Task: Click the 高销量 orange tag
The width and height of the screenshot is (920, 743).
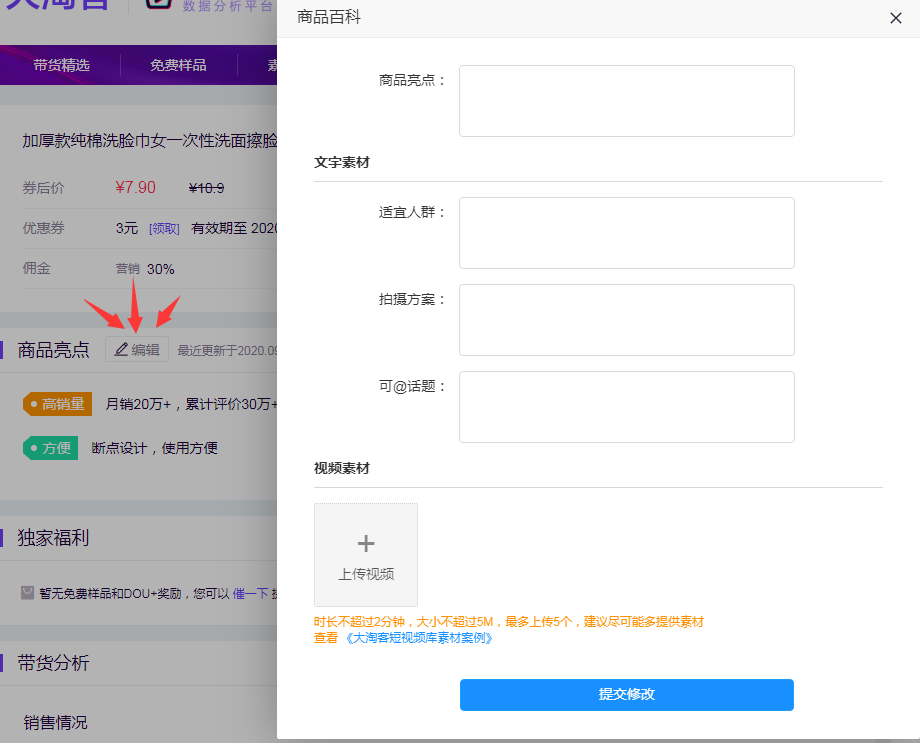Action: point(58,404)
